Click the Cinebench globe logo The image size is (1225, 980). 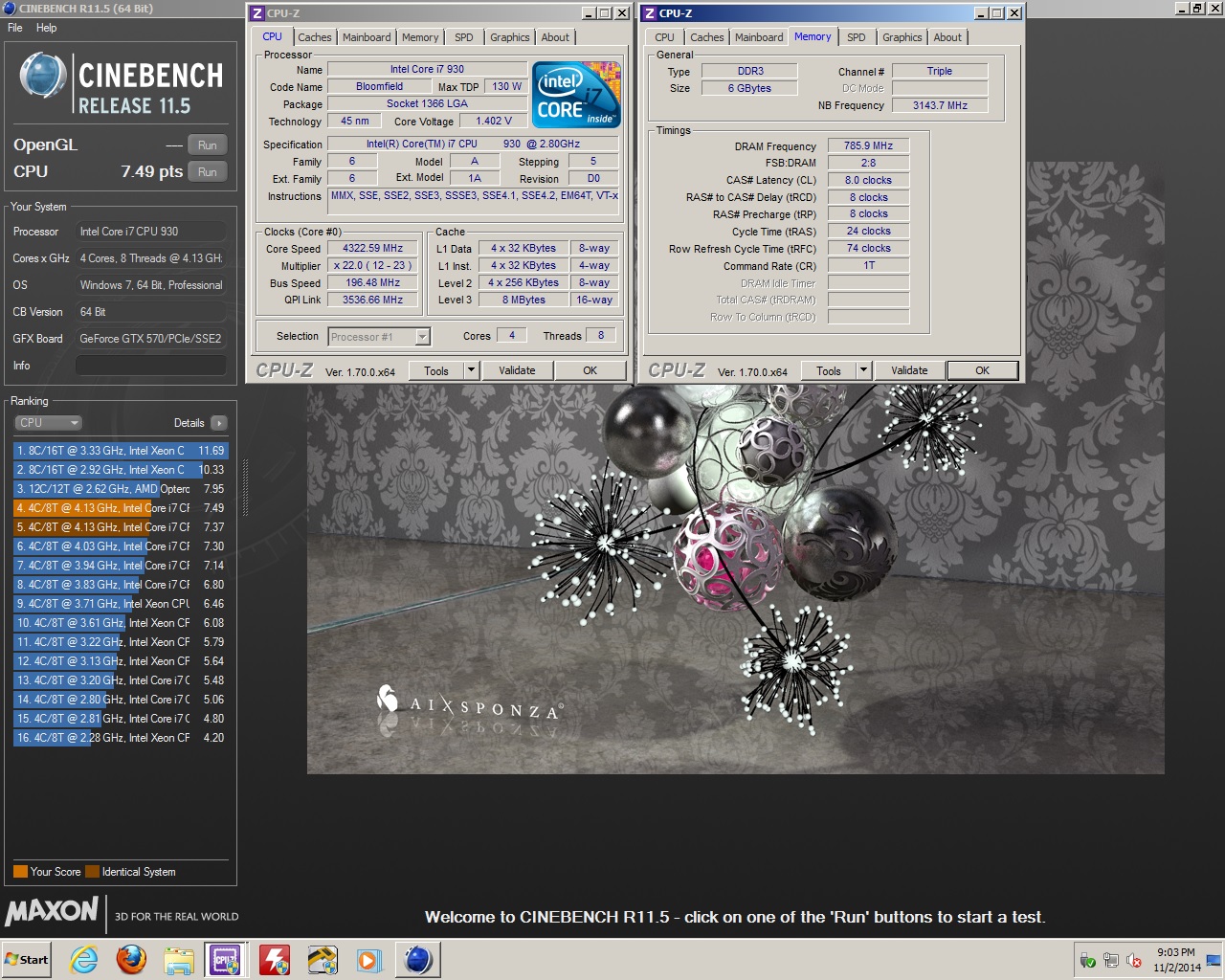[x=42, y=78]
